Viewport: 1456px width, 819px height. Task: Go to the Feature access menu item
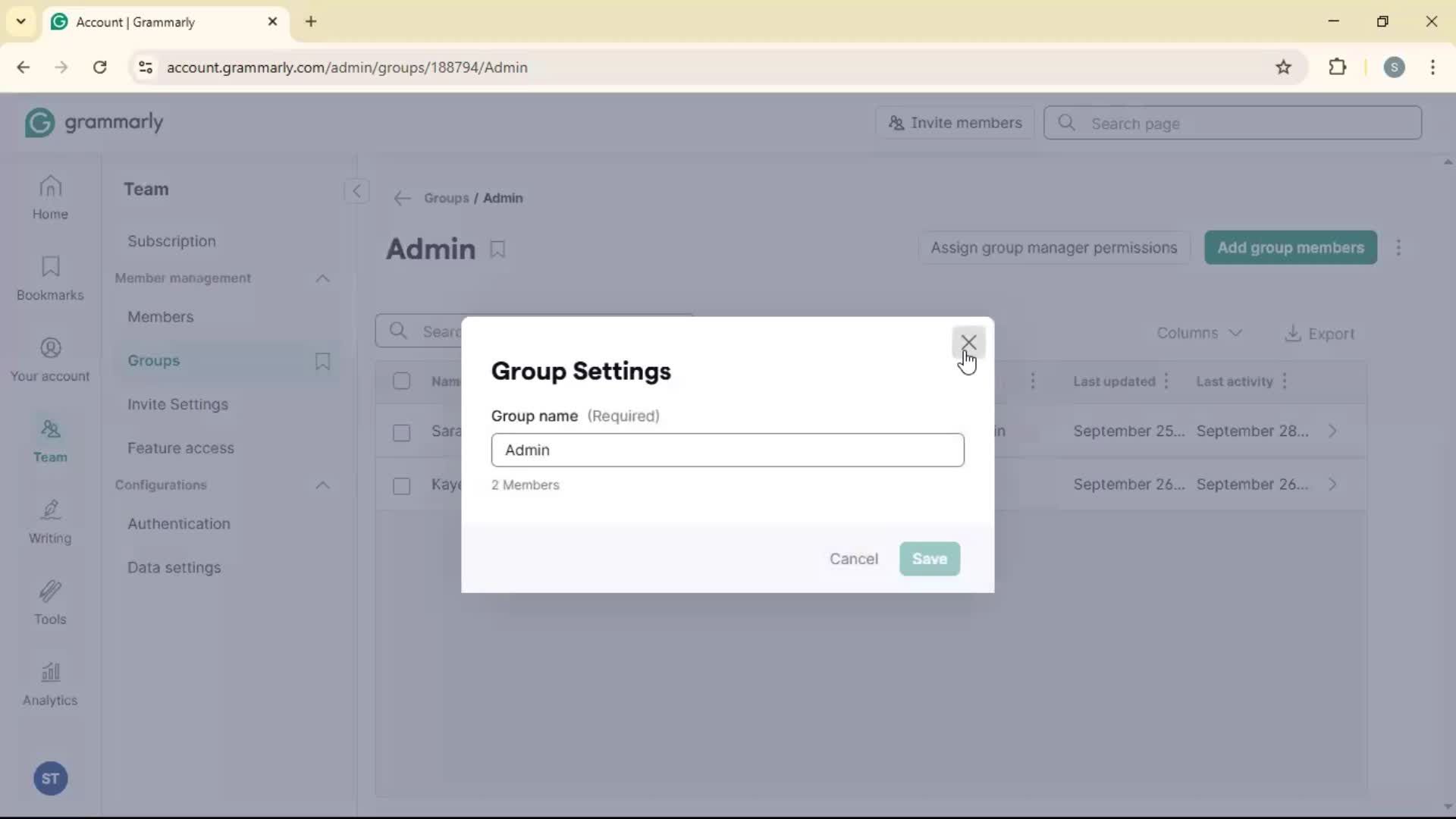point(180,448)
